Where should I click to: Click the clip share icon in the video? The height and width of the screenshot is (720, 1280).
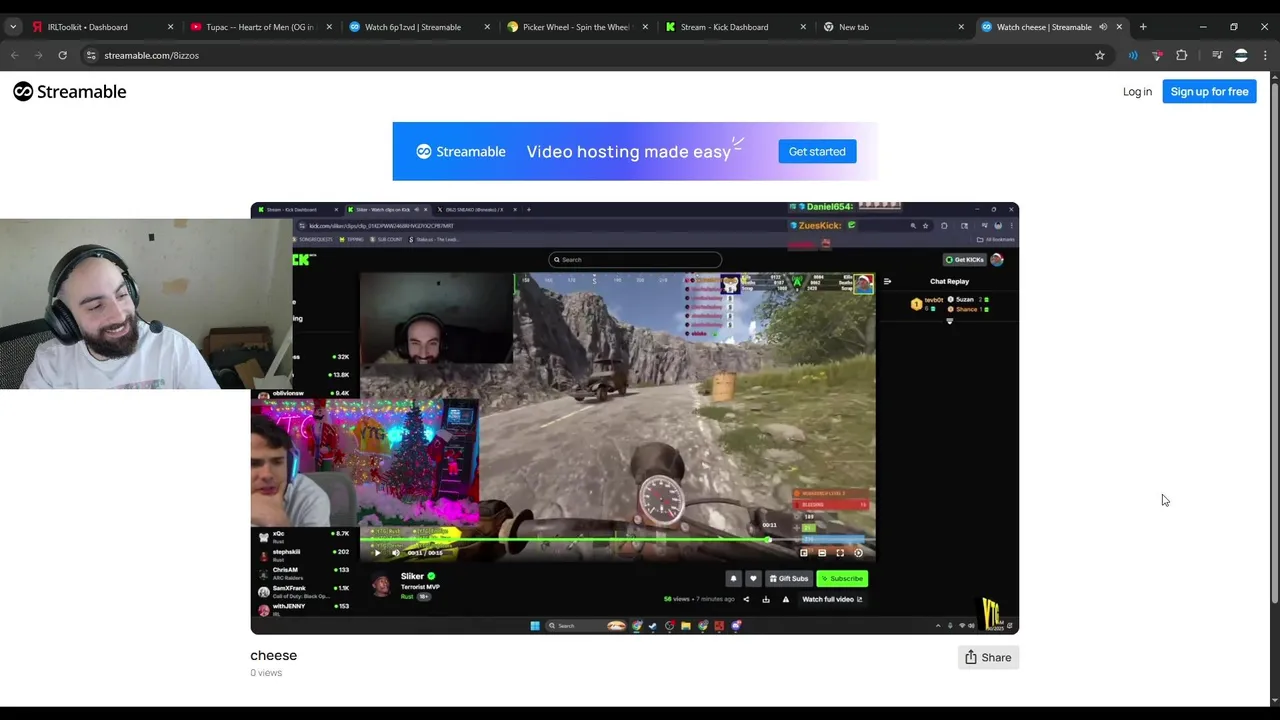[x=746, y=599]
